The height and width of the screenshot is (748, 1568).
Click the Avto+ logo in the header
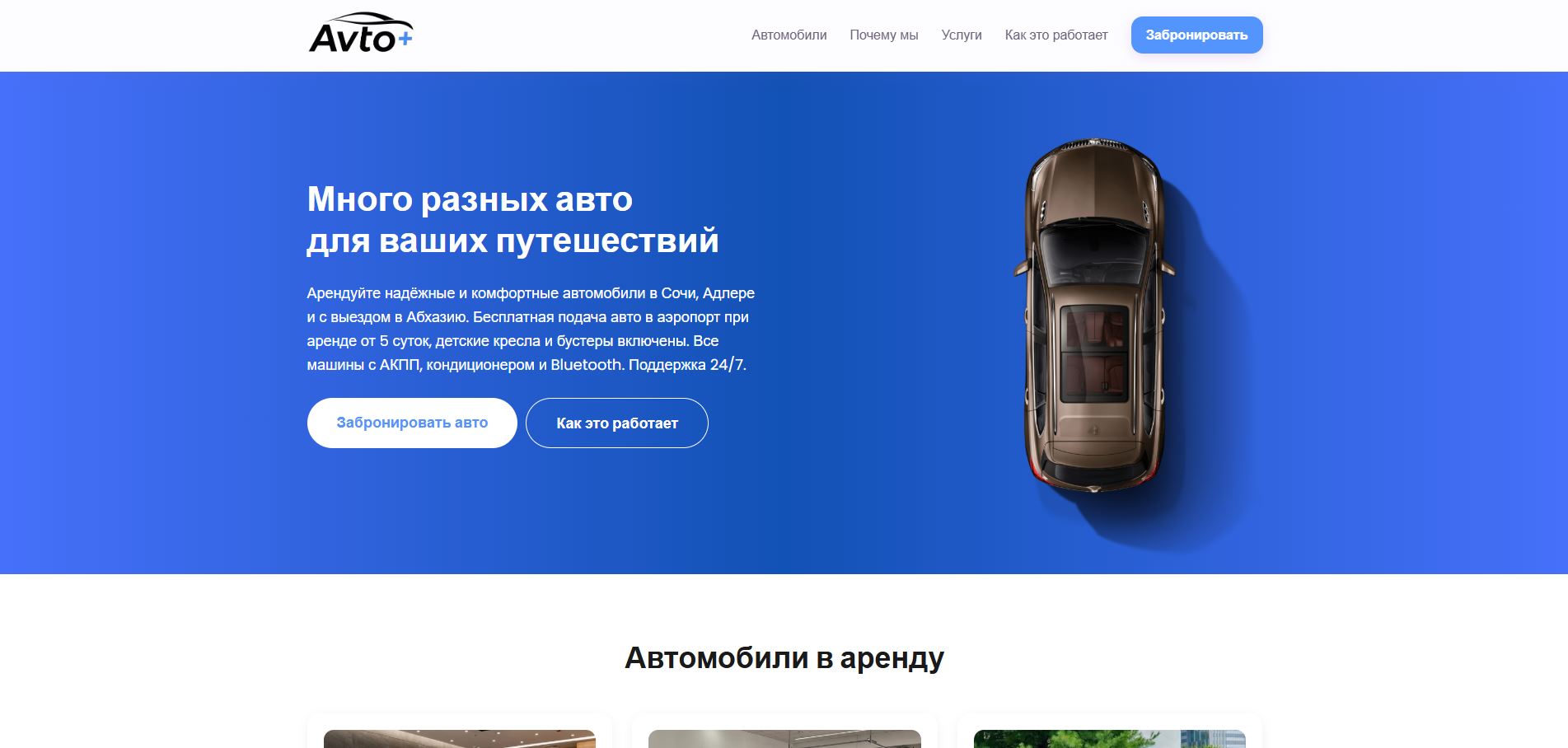tap(361, 34)
